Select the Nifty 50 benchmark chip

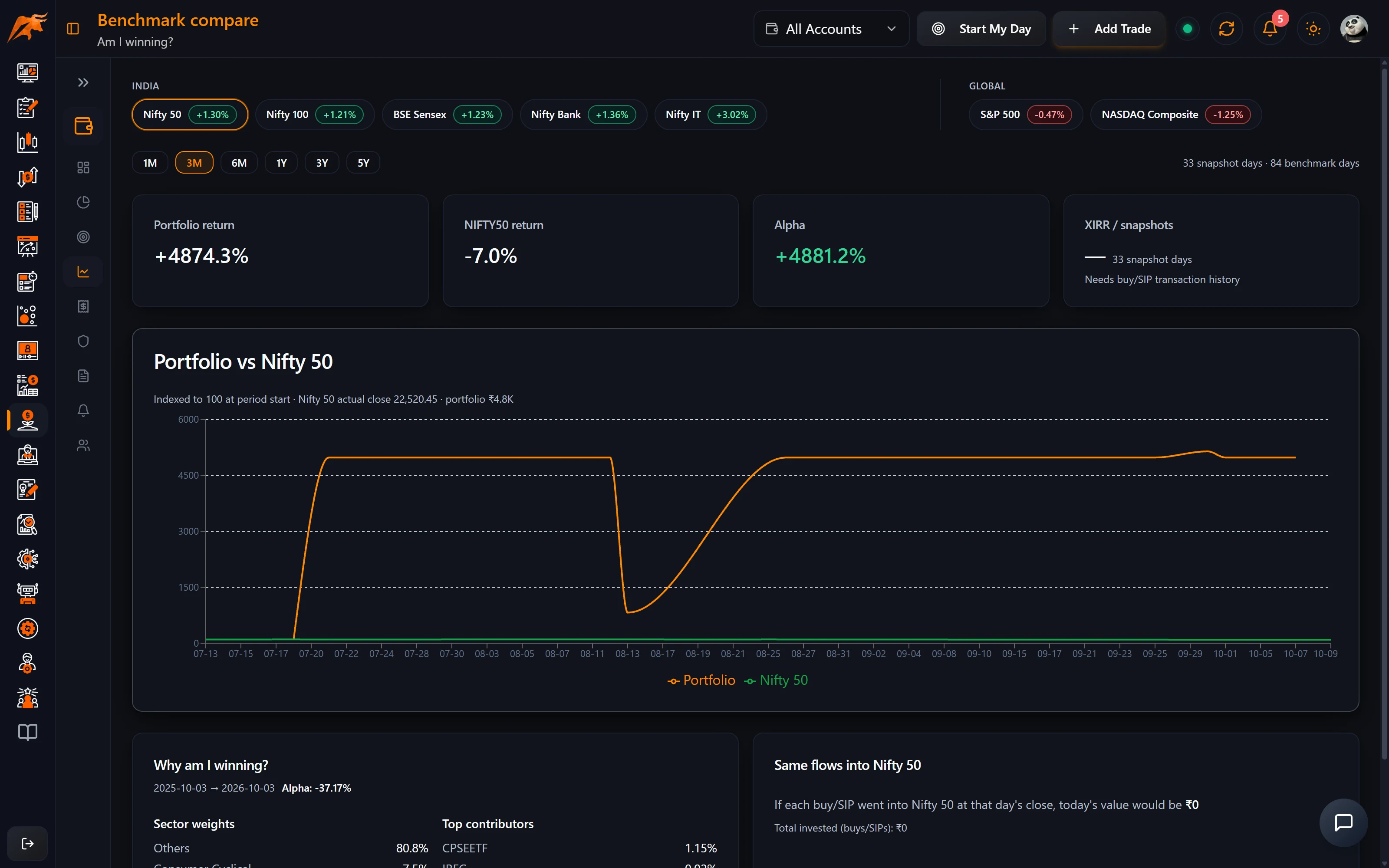(x=190, y=115)
